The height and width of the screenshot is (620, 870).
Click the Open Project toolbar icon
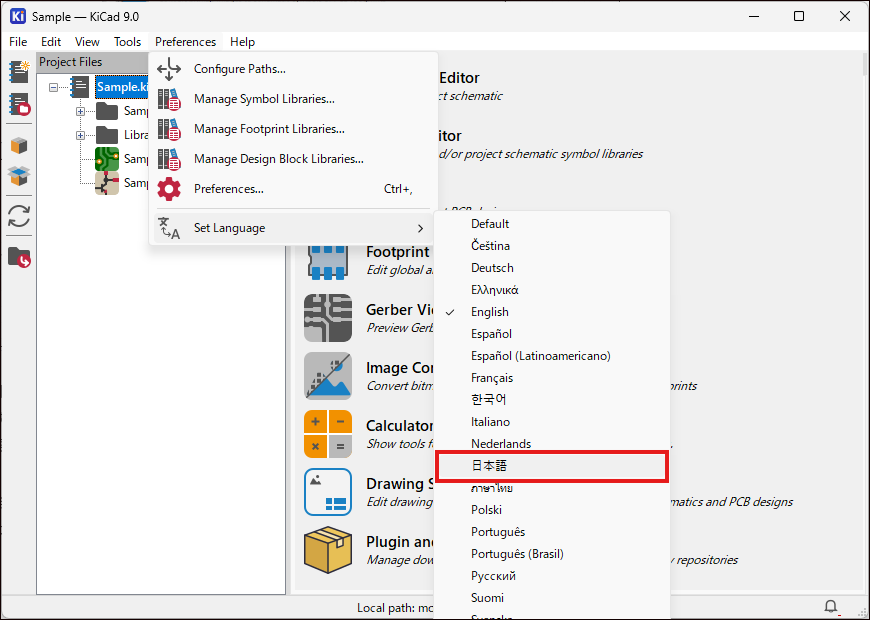tap(19, 105)
